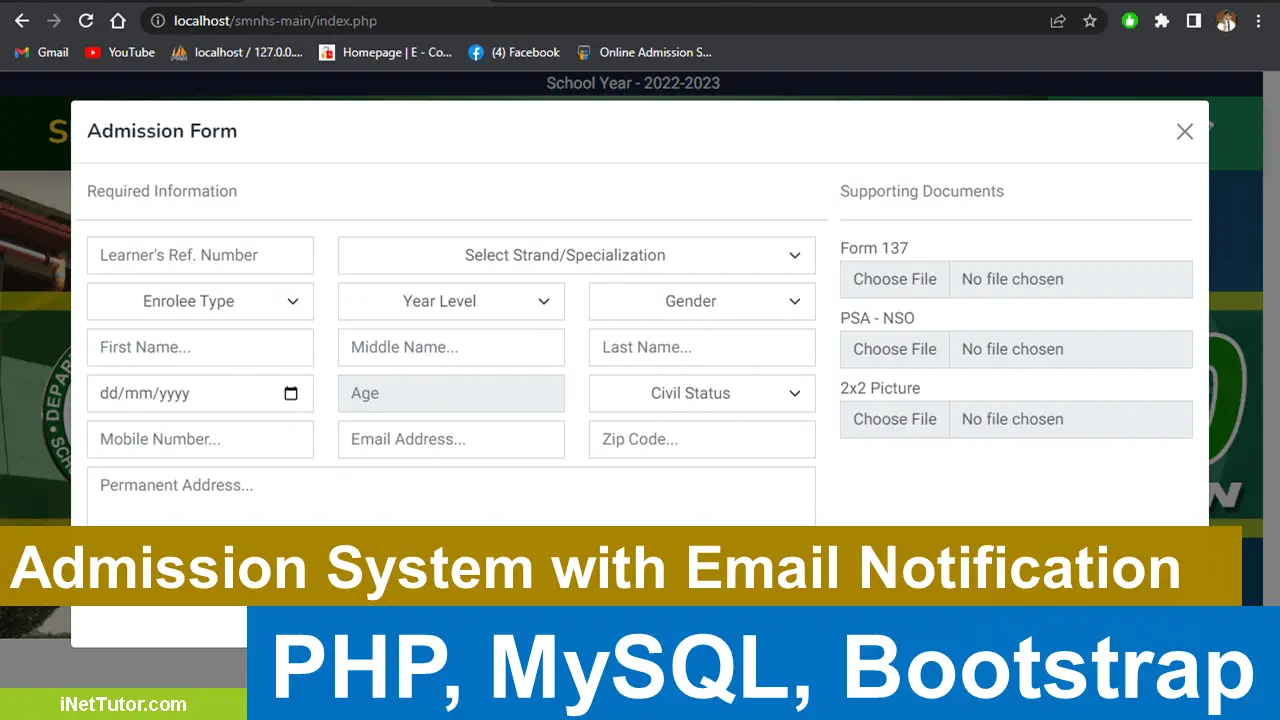Open the Gender selection dropdown
Viewport: 1280px width, 720px height.
tap(701, 301)
